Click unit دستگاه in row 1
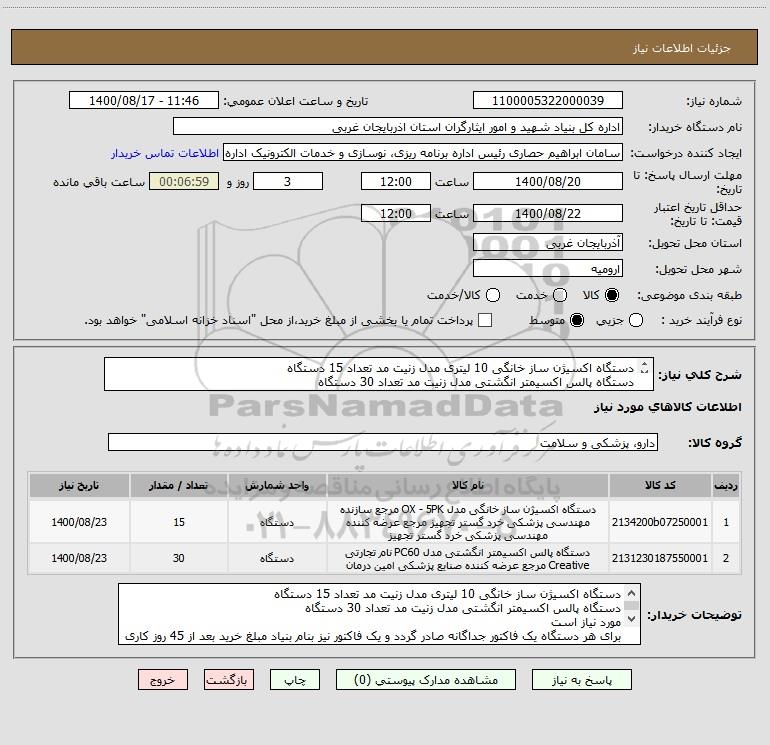This screenshot has height=745, width=770. tap(277, 522)
